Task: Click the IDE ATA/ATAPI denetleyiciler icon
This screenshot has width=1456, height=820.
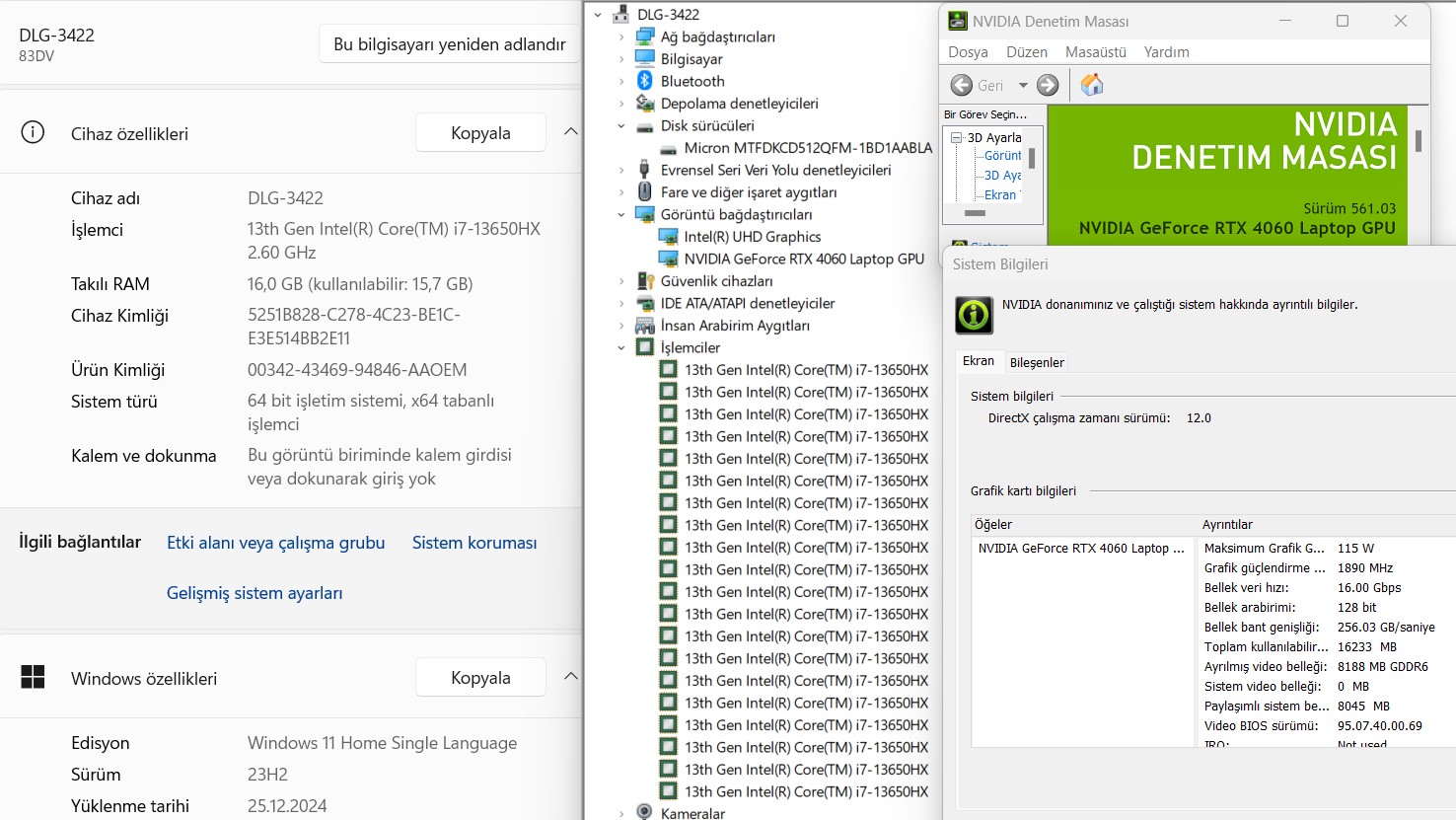Action: (x=645, y=303)
